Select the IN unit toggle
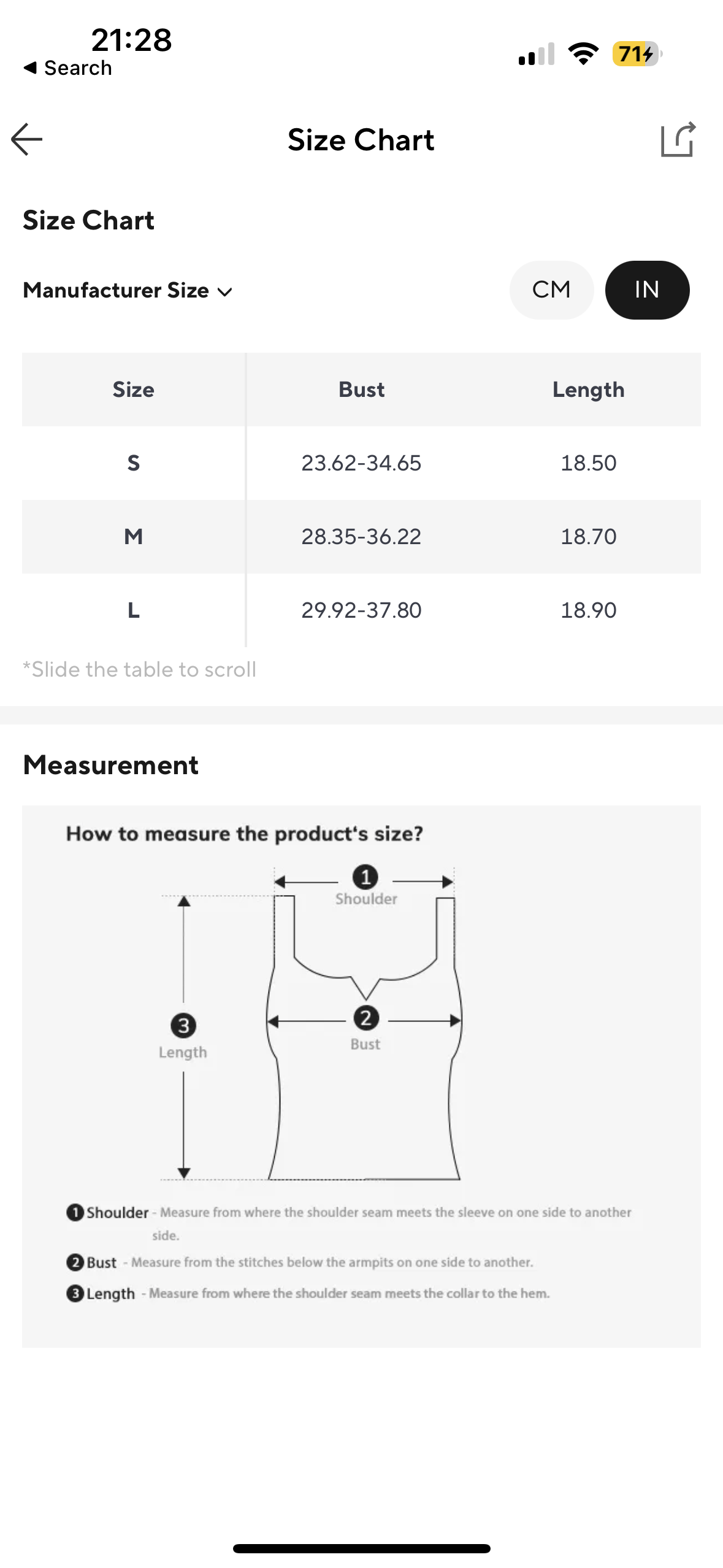This screenshot has height=1568, width=723. pos(647,290)
